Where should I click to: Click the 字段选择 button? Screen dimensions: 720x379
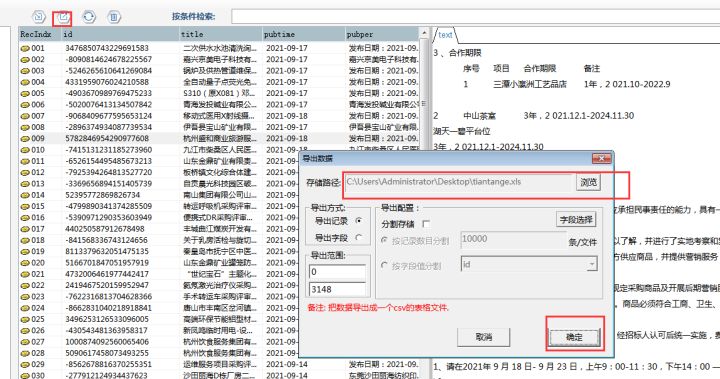[576, 220]
